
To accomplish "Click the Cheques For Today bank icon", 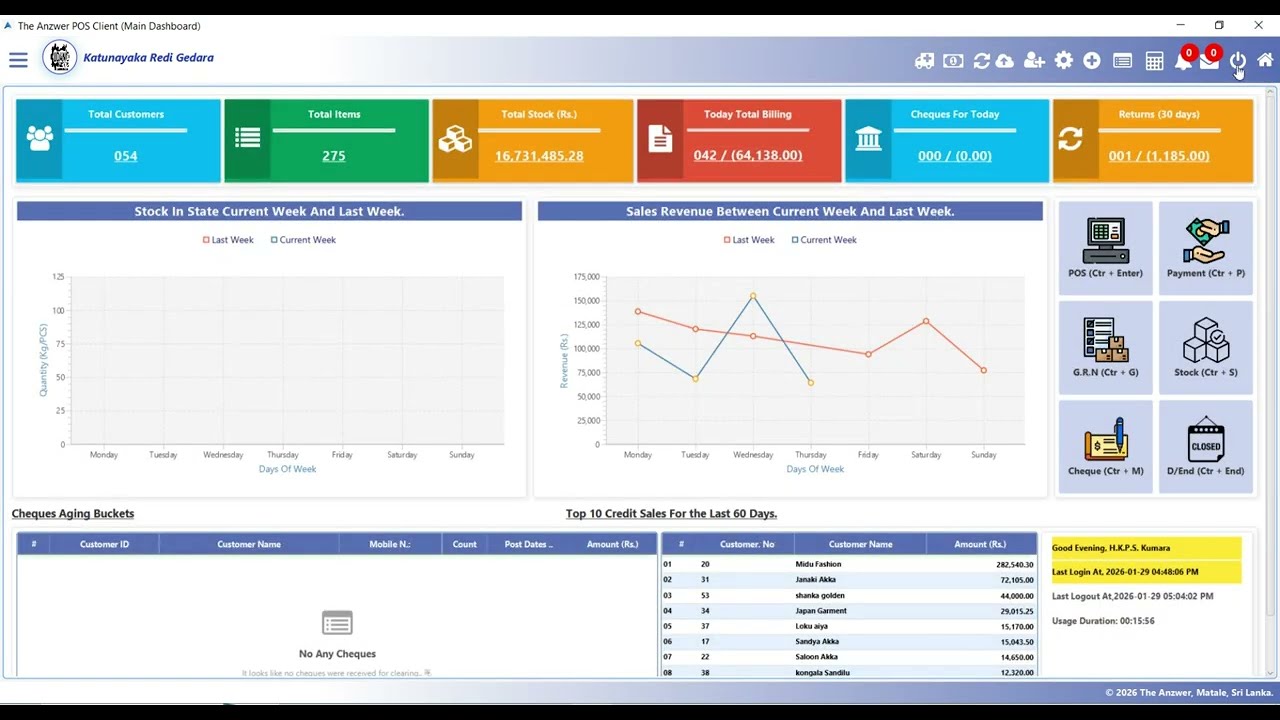I will 868,139.
